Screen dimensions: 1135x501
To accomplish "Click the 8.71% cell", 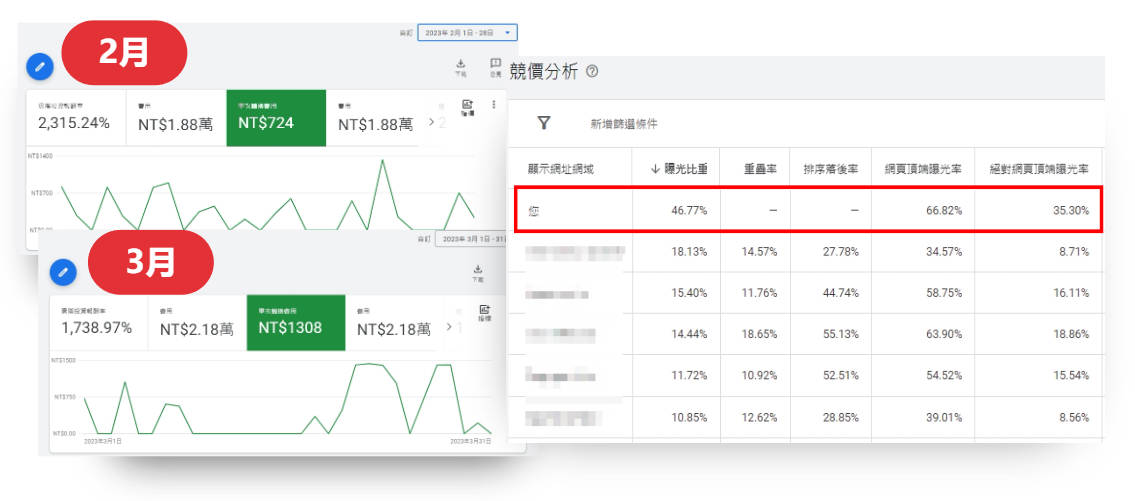I will pos(1073,251).
